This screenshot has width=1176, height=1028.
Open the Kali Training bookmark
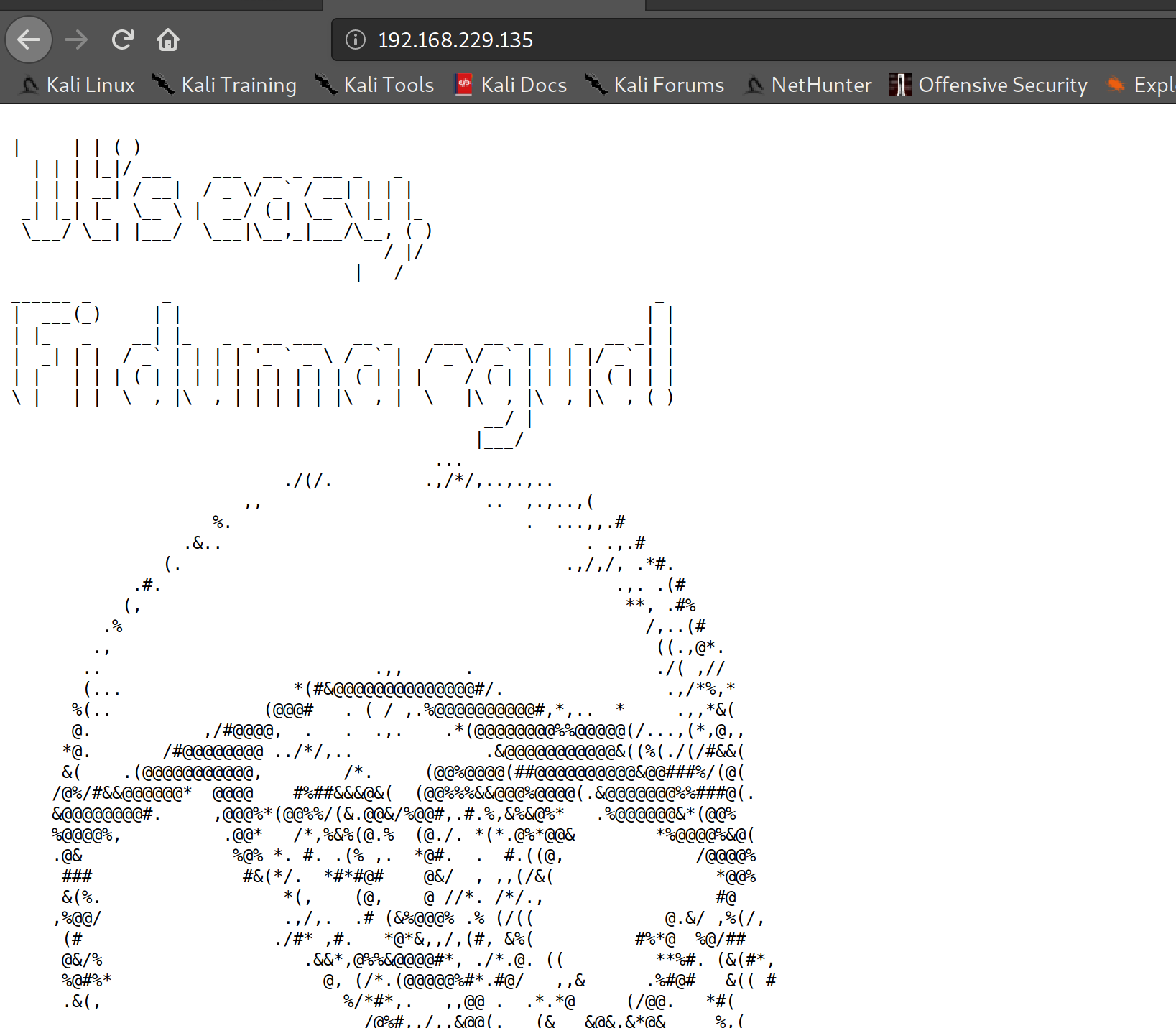pos(226,85)
